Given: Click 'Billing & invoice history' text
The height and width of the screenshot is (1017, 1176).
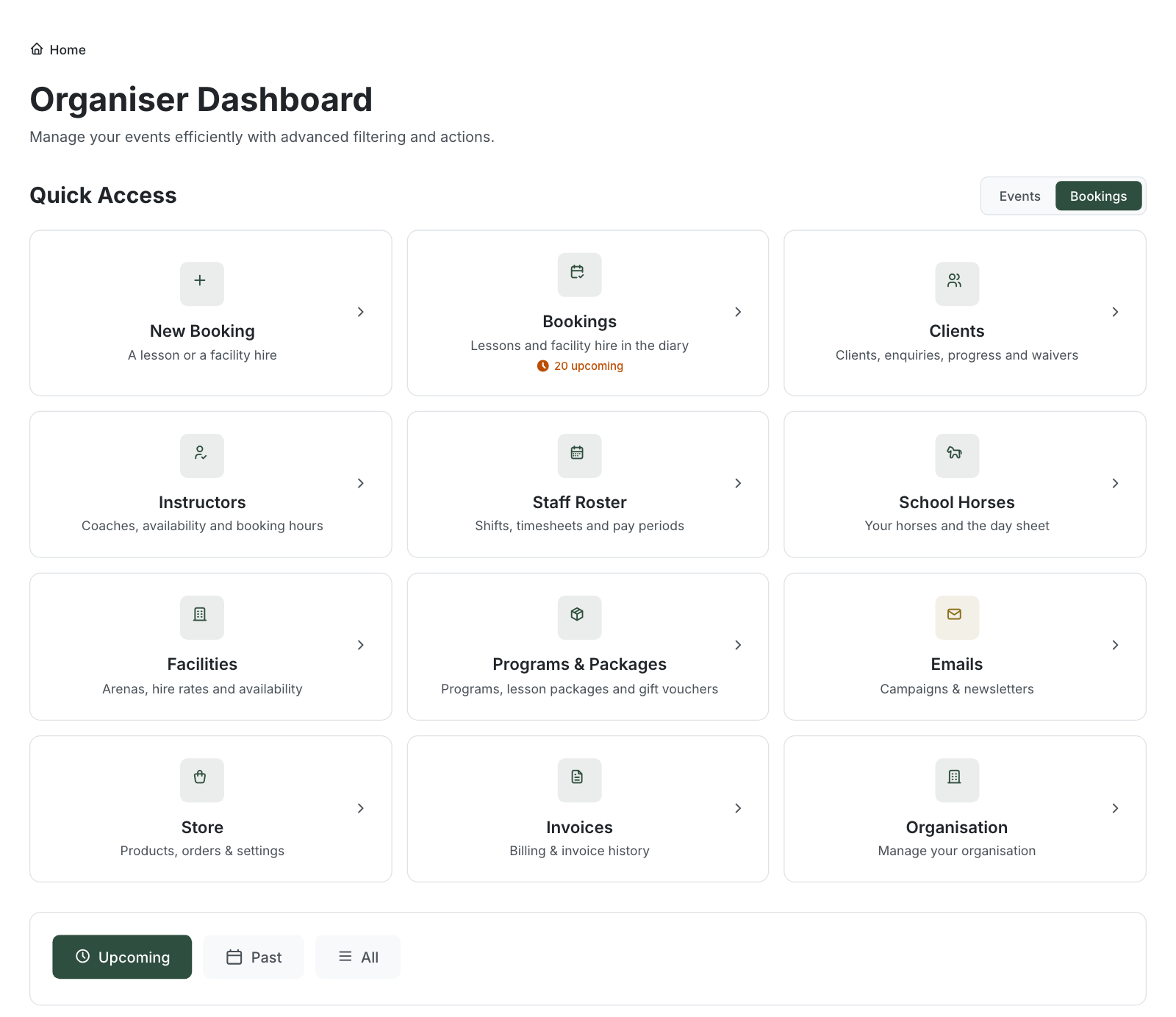Looking at the screenshot, I should 579,851.
